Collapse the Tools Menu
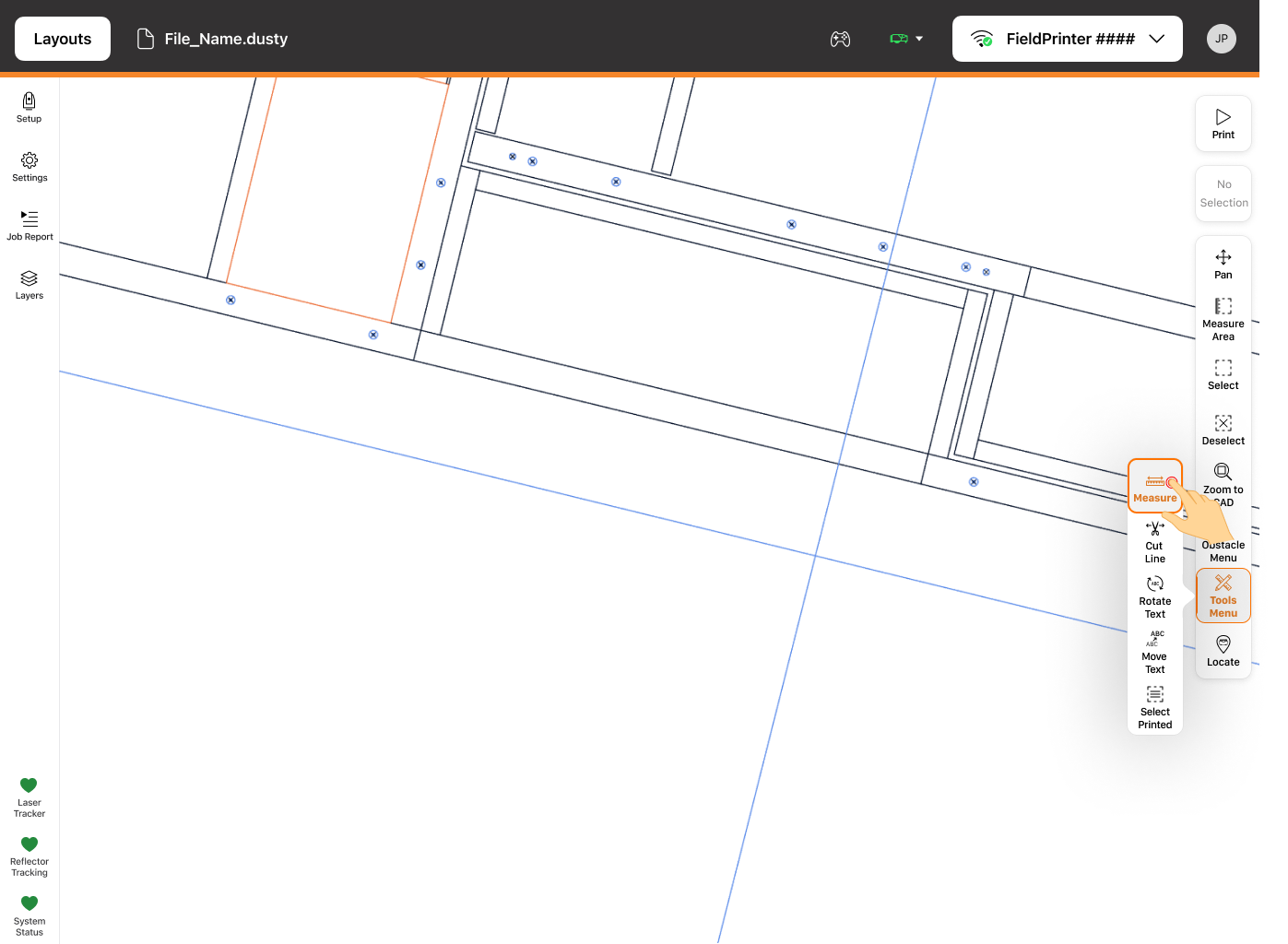This screenshot has height=944, width=1288. pyautogui.click(x=1223, y=596)
